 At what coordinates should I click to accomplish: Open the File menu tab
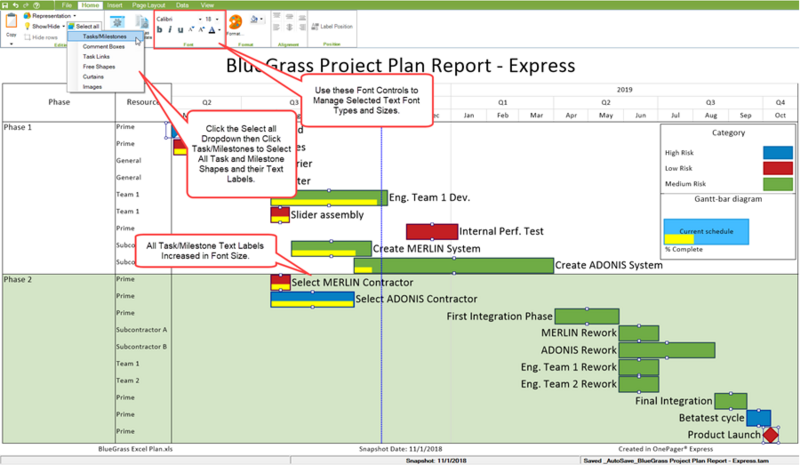pos(67,5)
